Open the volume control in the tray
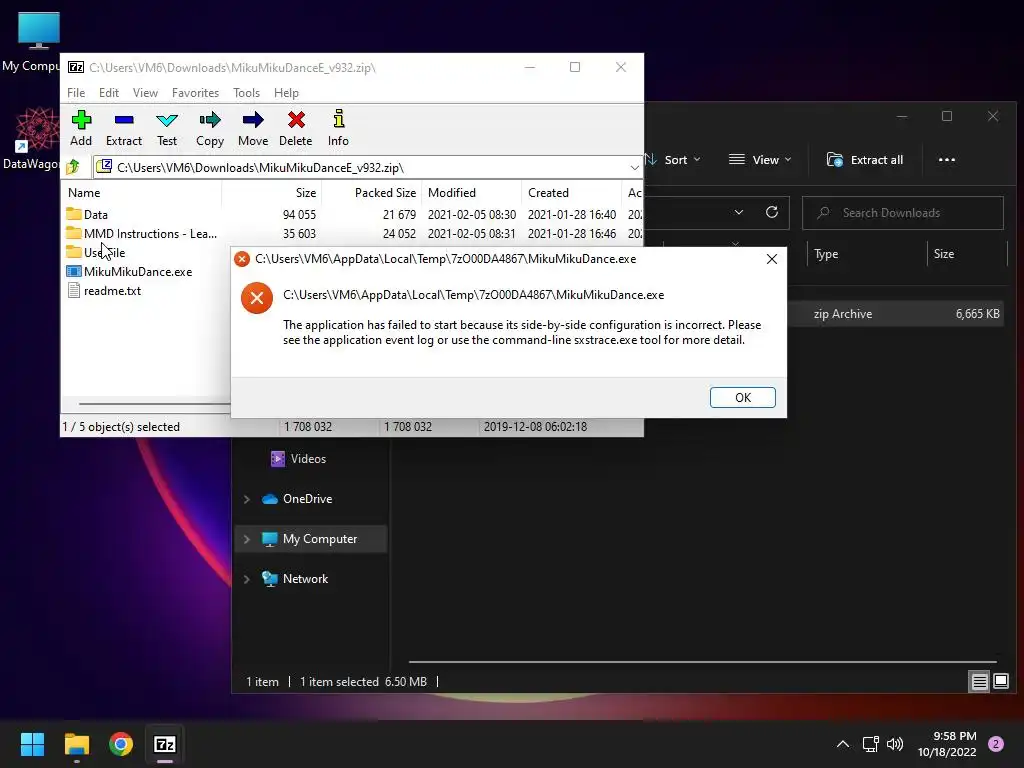Viewport: 1024px width, 768px height. point(895,744)
